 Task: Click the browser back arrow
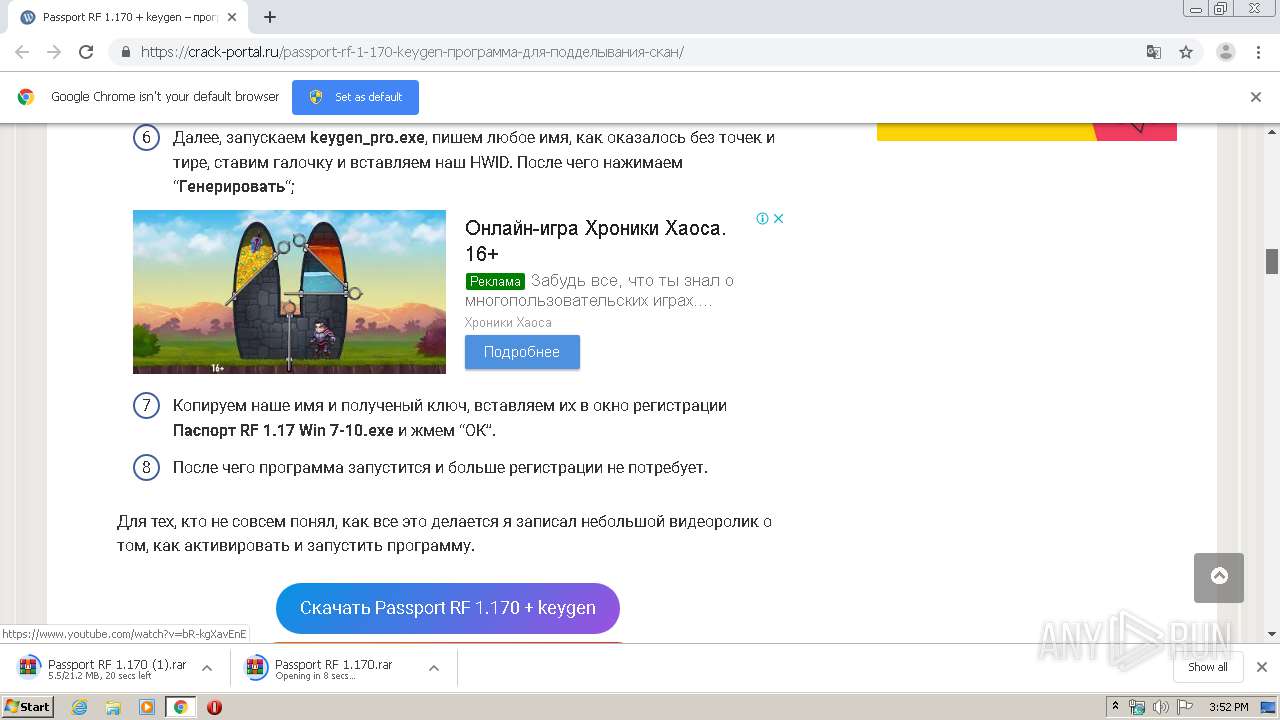pyautogui.click(x=22, y=52)
